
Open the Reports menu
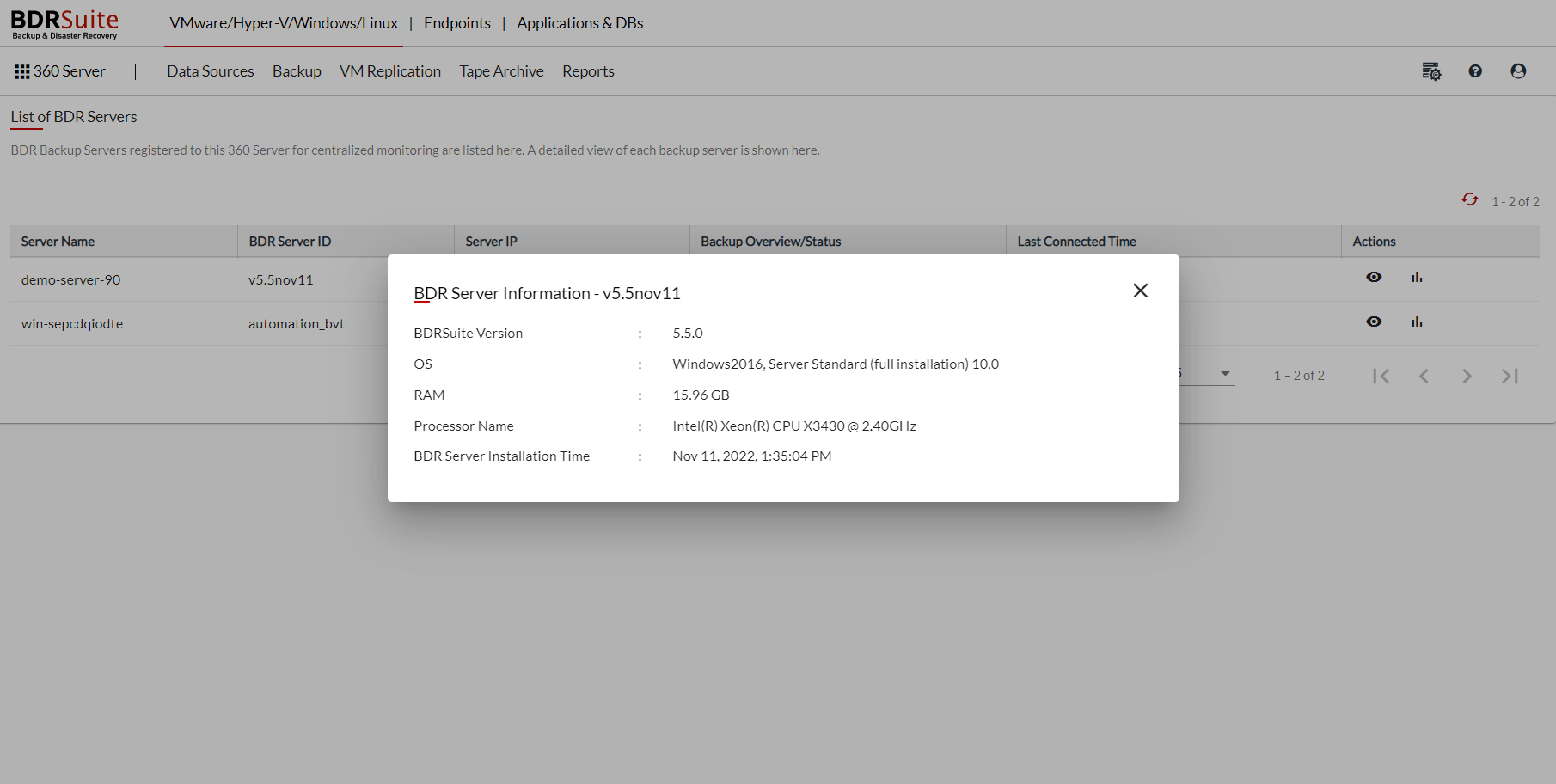point(588,71)
